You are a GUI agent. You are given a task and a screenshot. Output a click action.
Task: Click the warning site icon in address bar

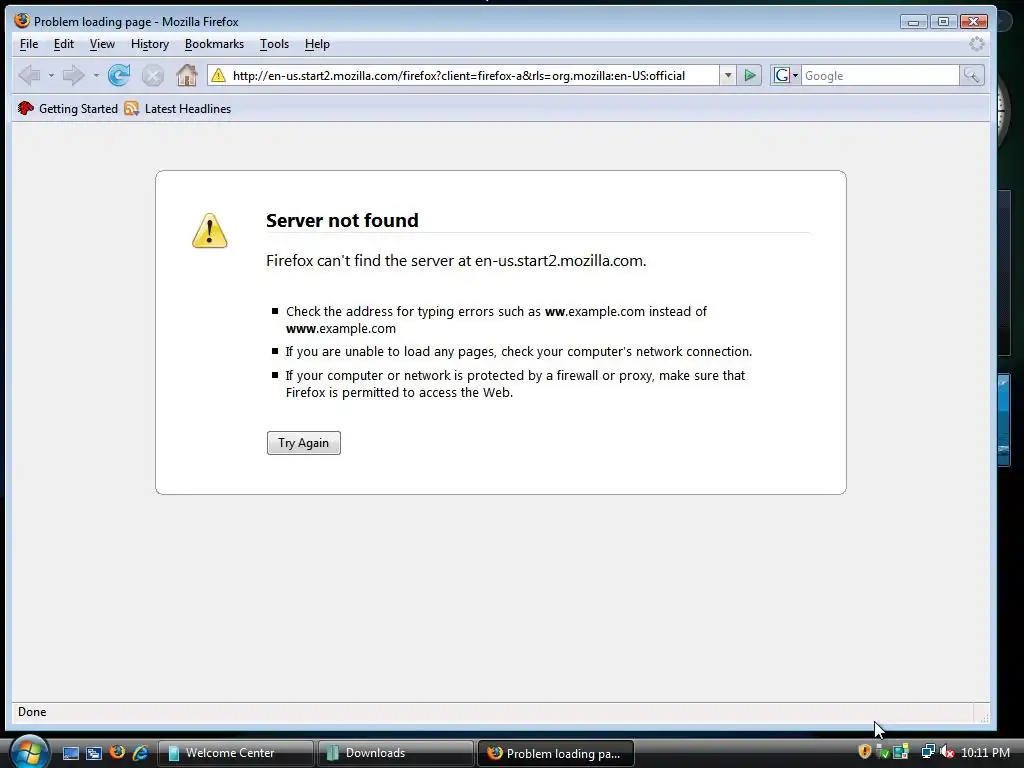pyautogui.click(x=218, y=76)
